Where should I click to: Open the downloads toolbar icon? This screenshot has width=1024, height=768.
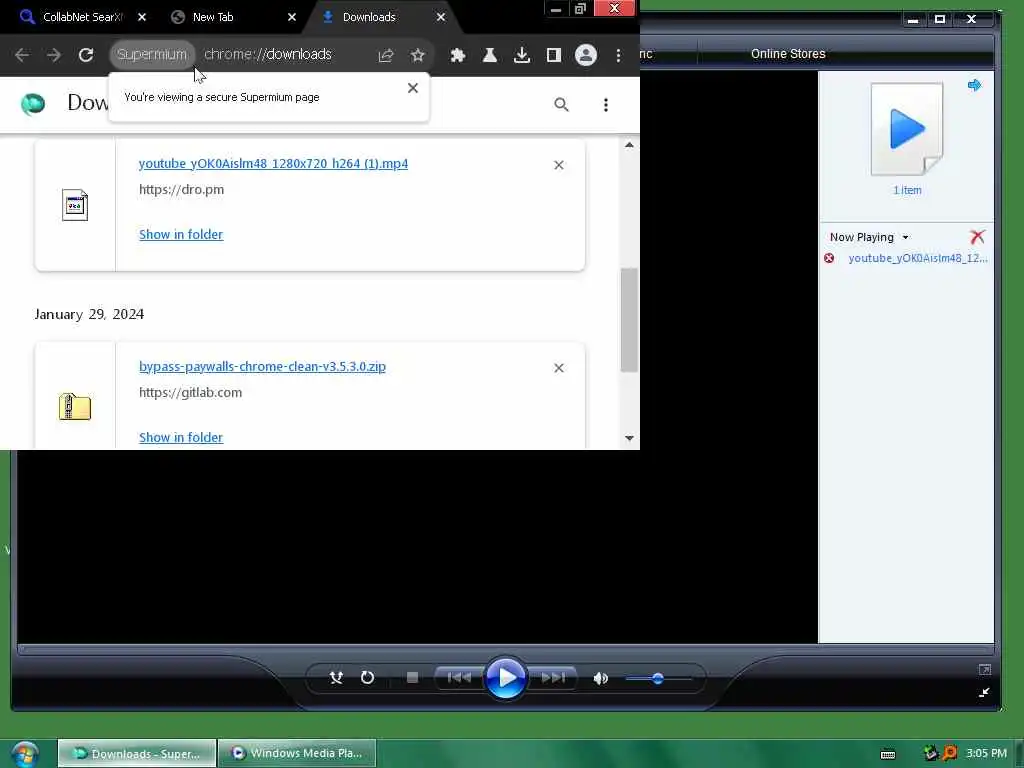[522, 56]
